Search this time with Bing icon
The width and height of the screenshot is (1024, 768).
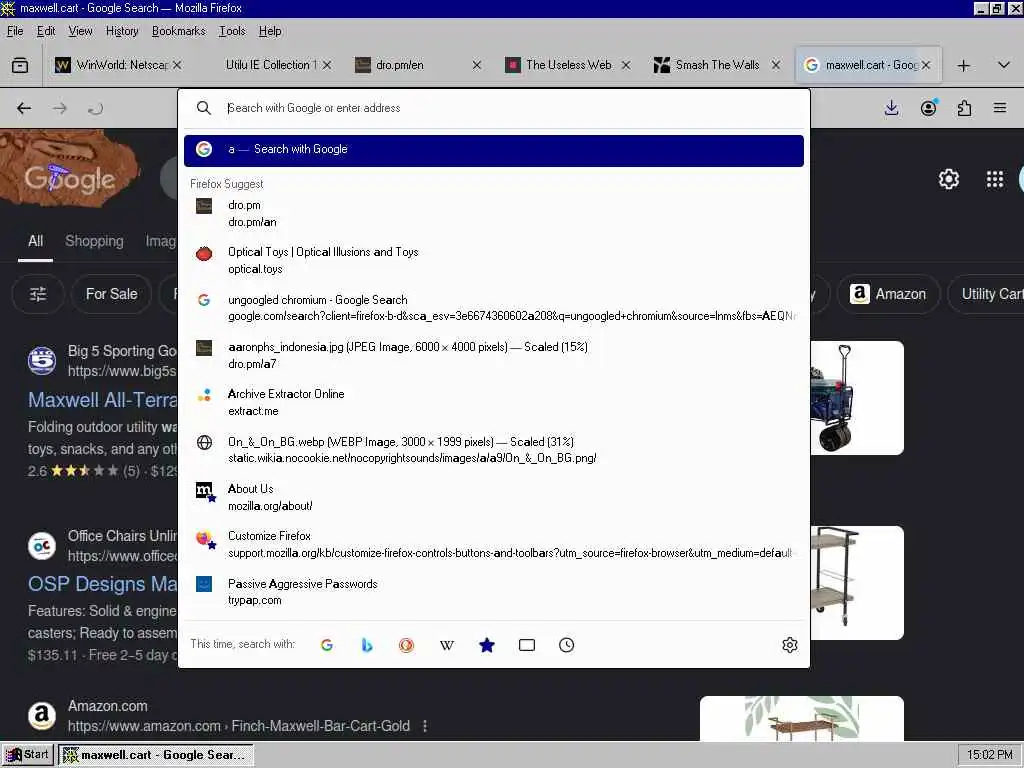[x=367, y=645]
